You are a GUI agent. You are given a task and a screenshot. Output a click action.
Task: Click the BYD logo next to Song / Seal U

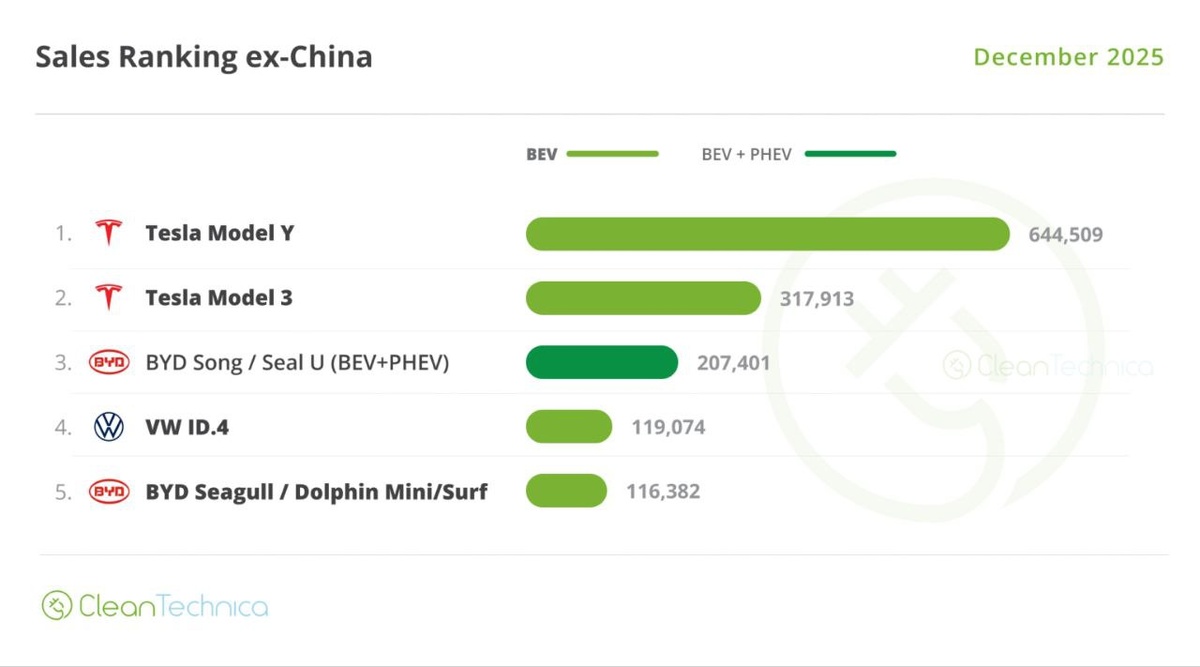(109, 362)
